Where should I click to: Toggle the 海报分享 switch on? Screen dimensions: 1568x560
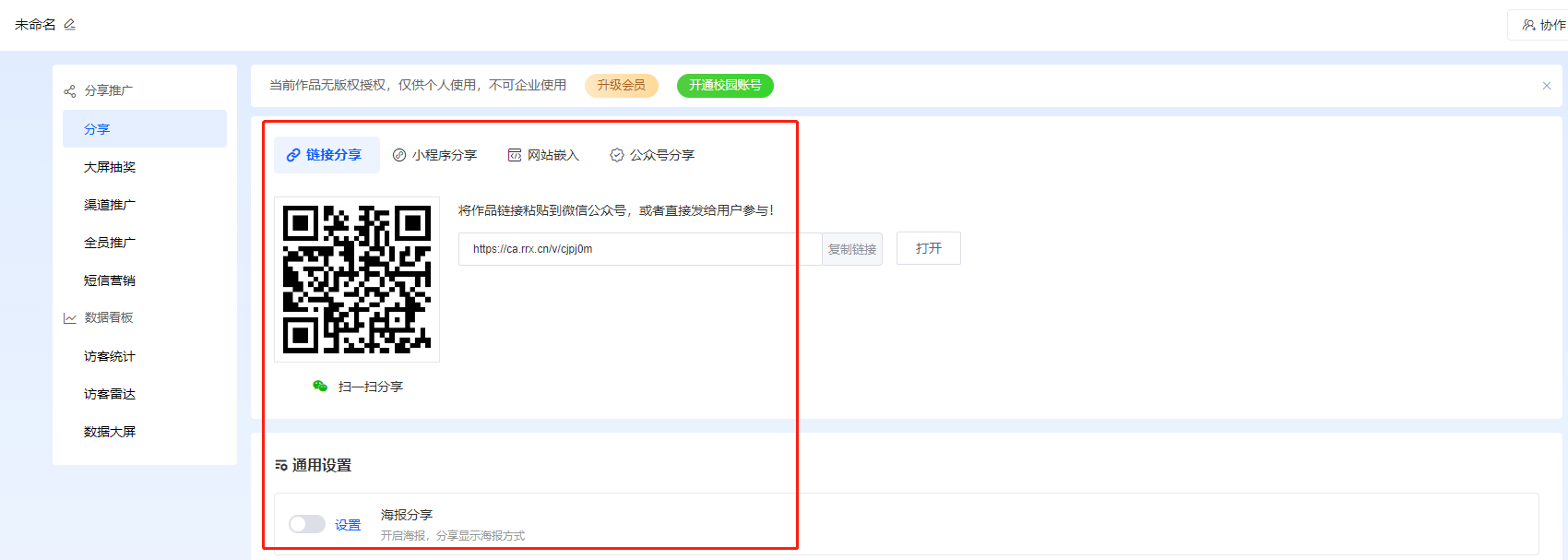coord(307,524)
